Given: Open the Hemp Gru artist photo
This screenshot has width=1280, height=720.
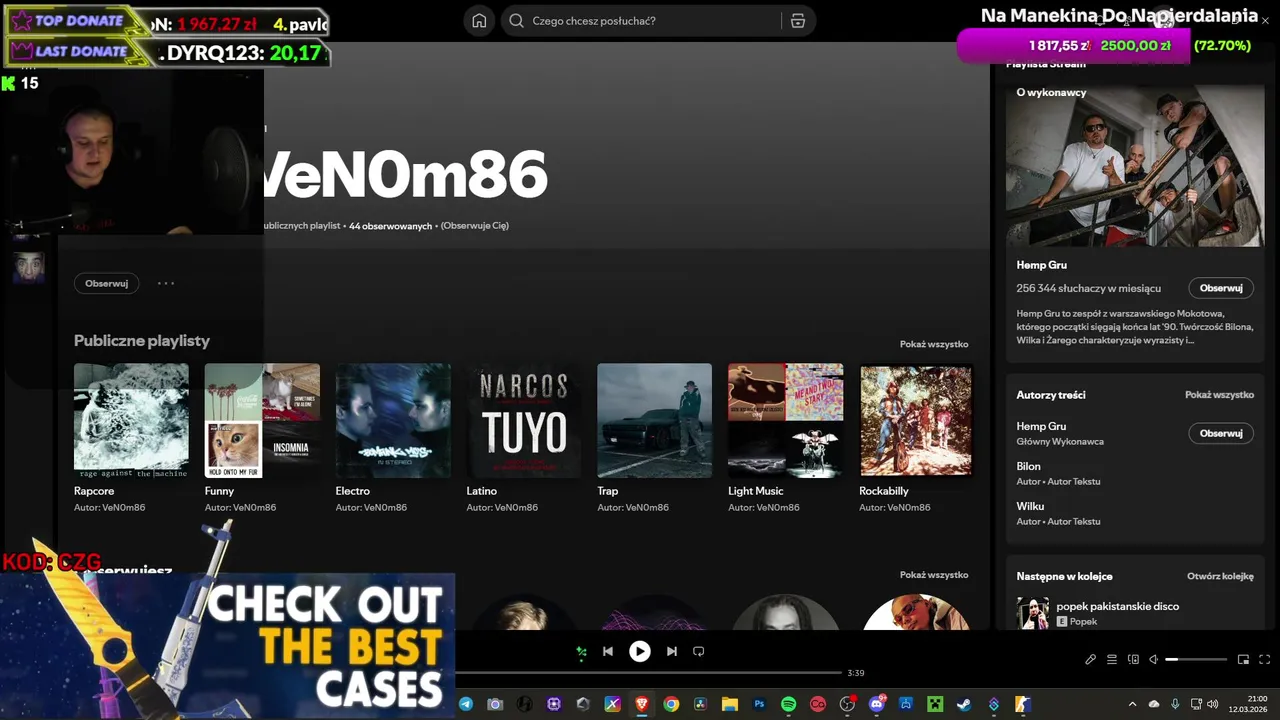Looking at the screenshot, I should (x=1135, y=165).
